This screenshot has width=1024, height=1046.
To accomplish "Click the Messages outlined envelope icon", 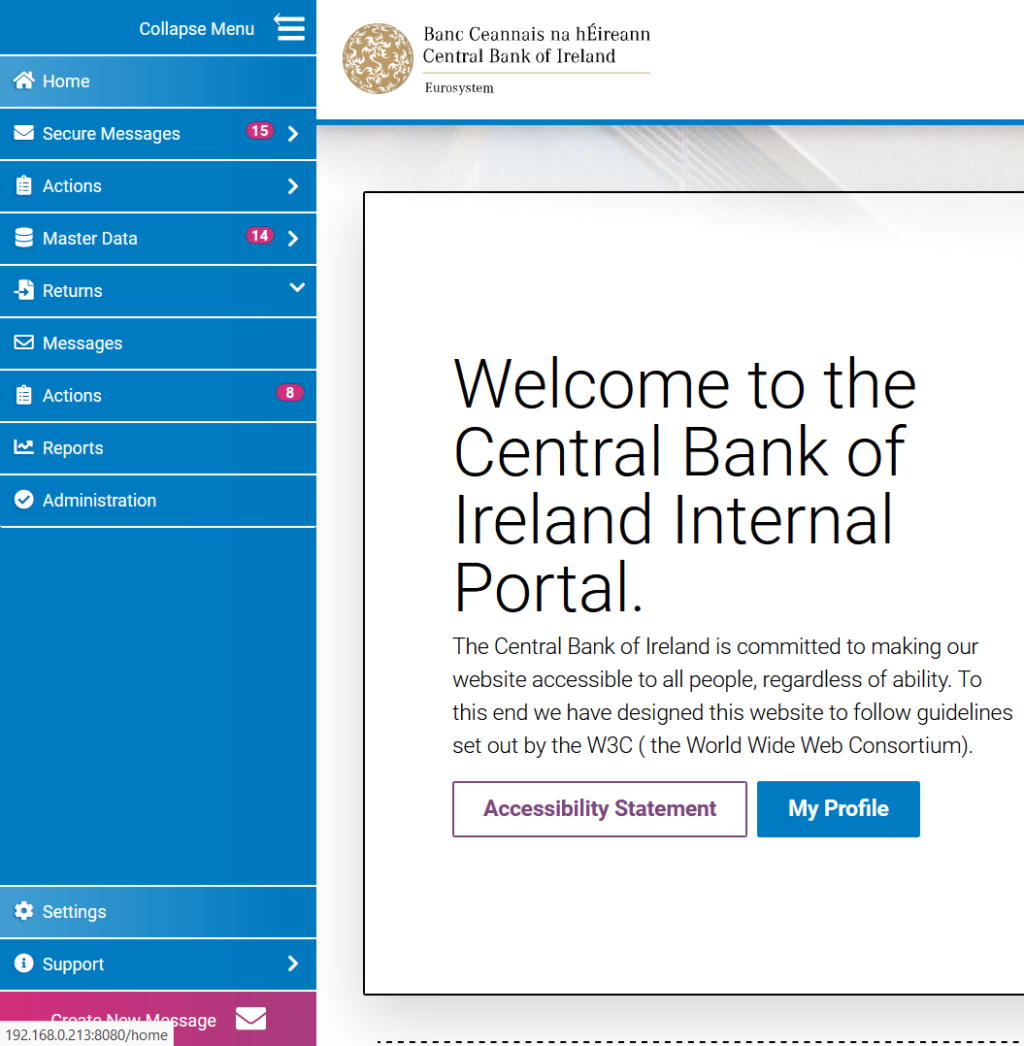I will [24, 342].
